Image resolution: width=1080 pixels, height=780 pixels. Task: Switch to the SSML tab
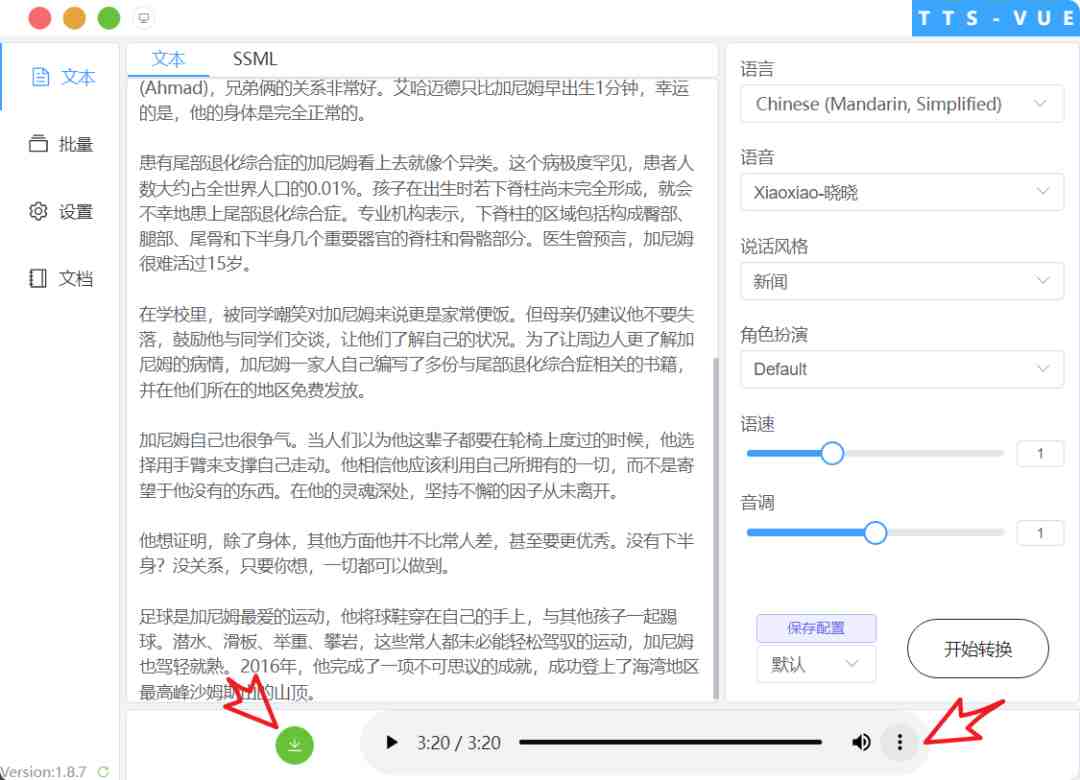point(254,59)
